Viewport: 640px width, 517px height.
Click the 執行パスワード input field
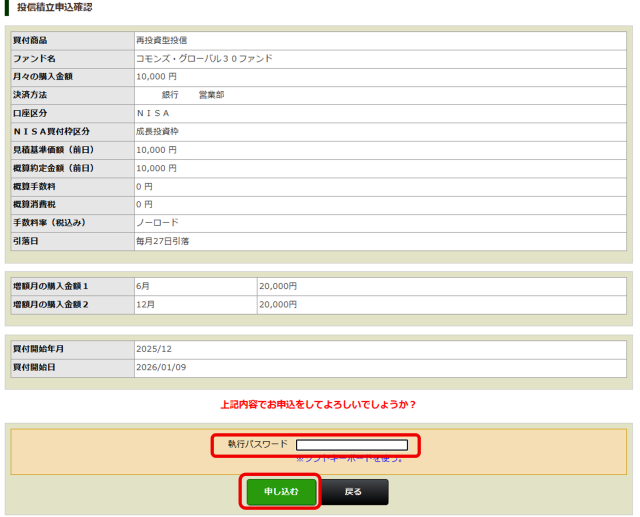point(352,445)
